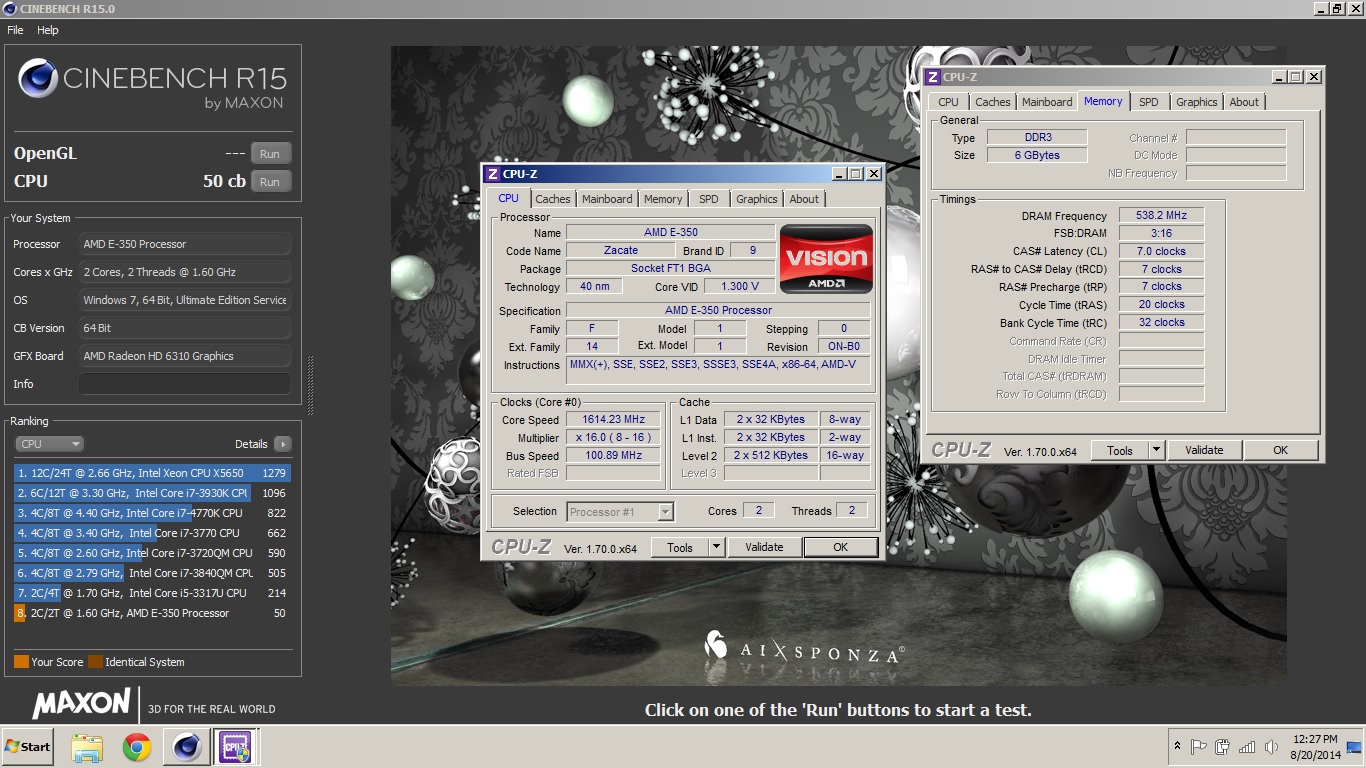Click the ranking Details arrow button
The image size is (1366, 768).
click(282, 444)
